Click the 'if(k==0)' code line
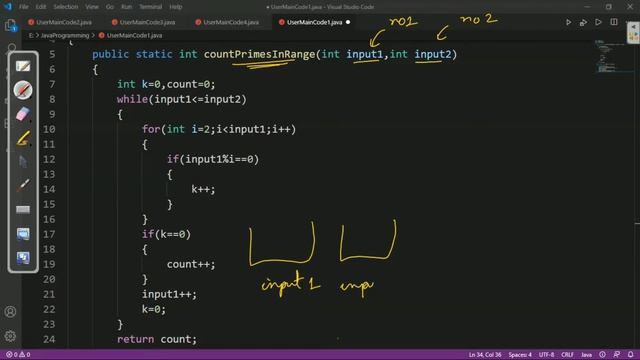The height and width of the screenshot is (360, 640). [x=166, y=234]
